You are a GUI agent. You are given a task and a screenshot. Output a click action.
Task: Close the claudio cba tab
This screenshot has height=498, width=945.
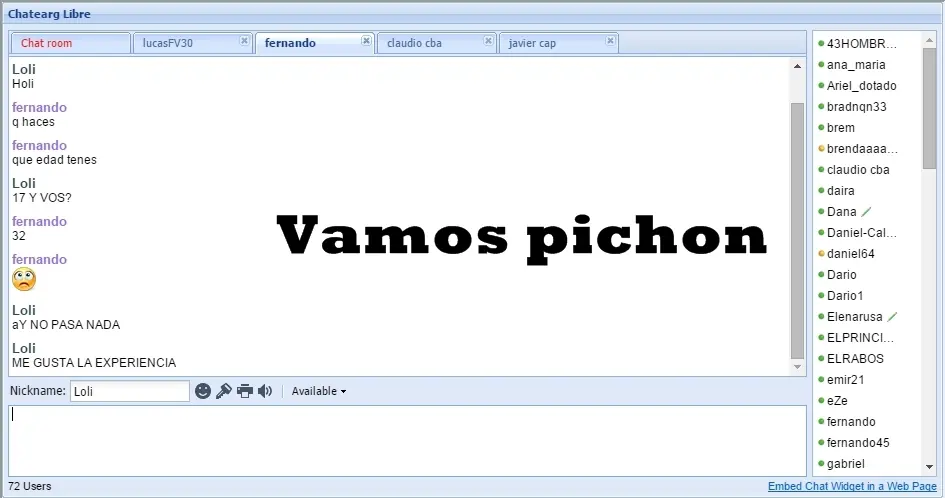(488, 40)
